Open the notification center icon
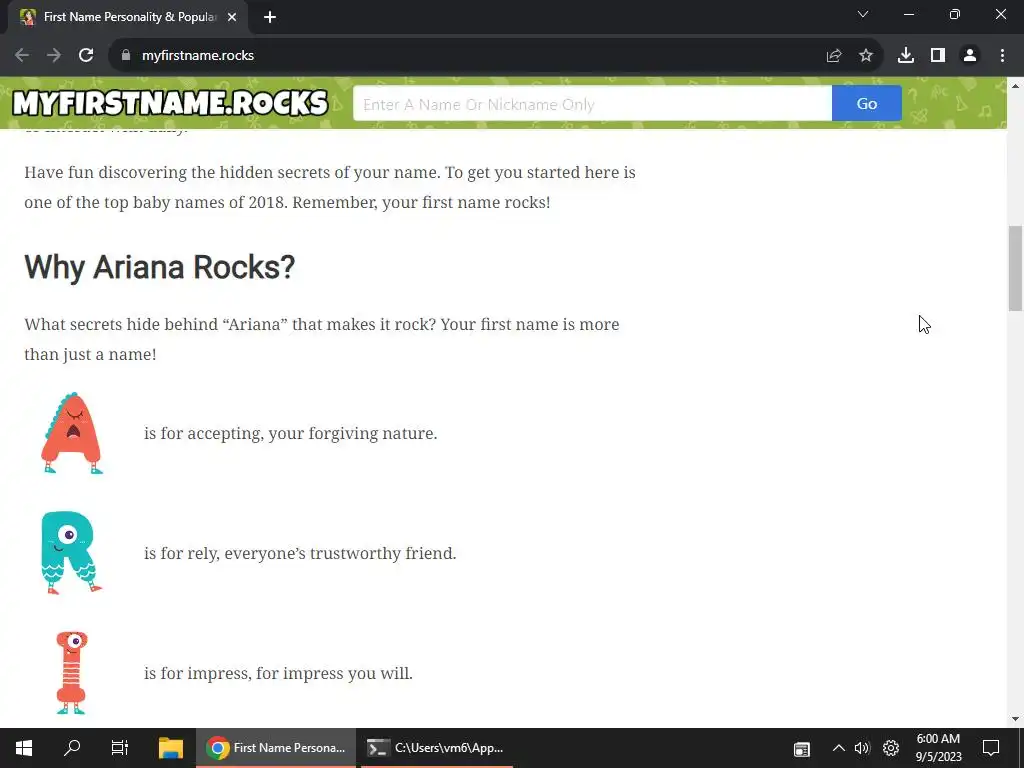The image size is (1024, 768). tap(991, 748)
